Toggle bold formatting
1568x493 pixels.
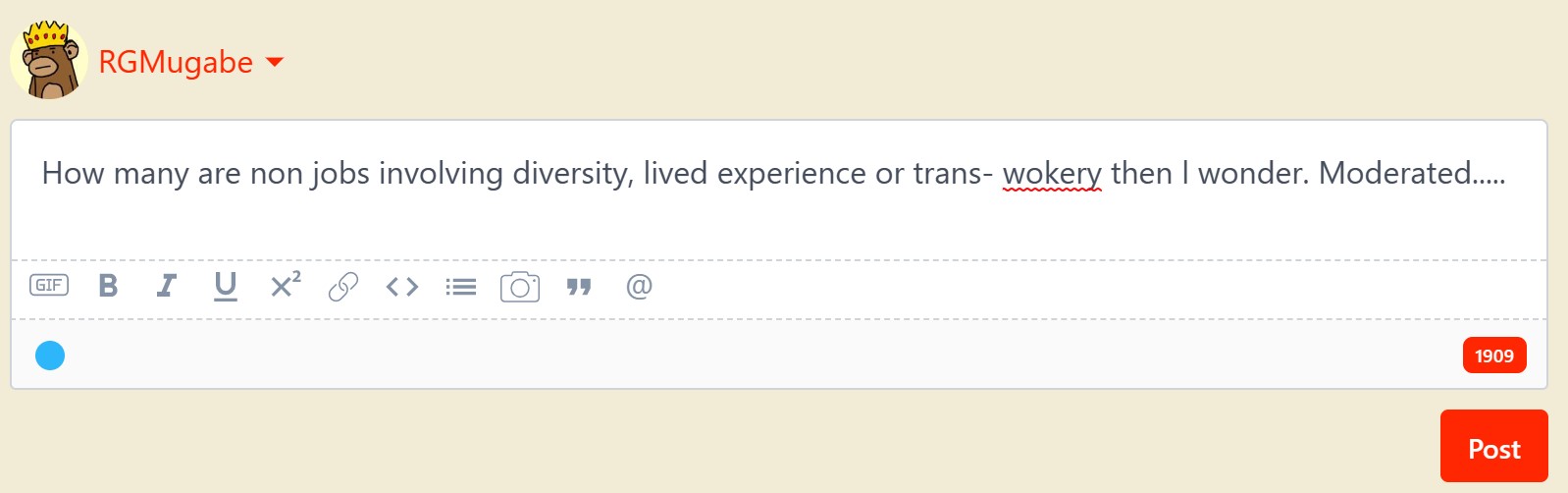109,286
